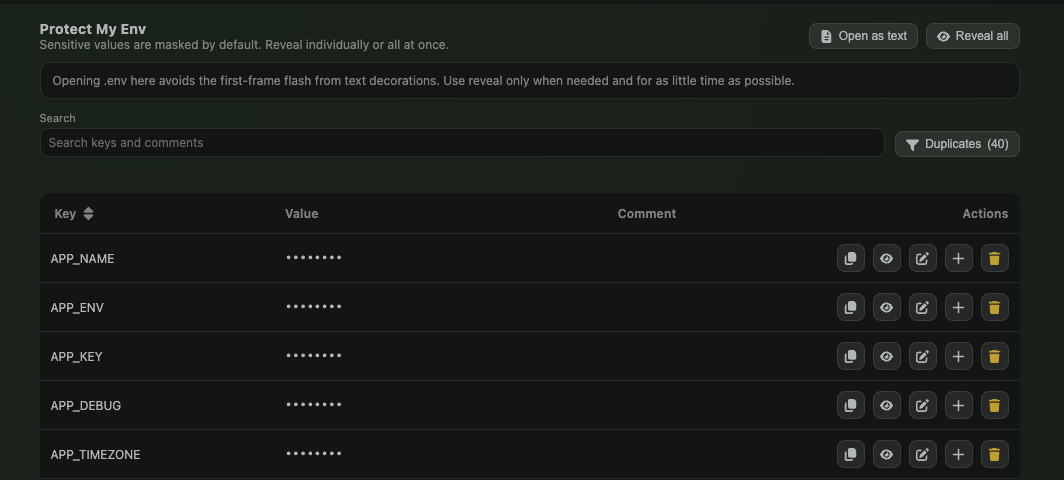The height and width of the screenshot is (480, 1064).
Task: Delete the APP_KEY row
Action: 994,356
